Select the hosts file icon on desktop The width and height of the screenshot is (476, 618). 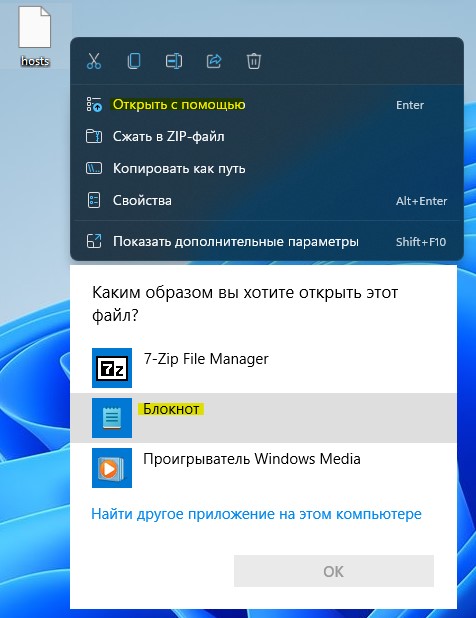35,28
